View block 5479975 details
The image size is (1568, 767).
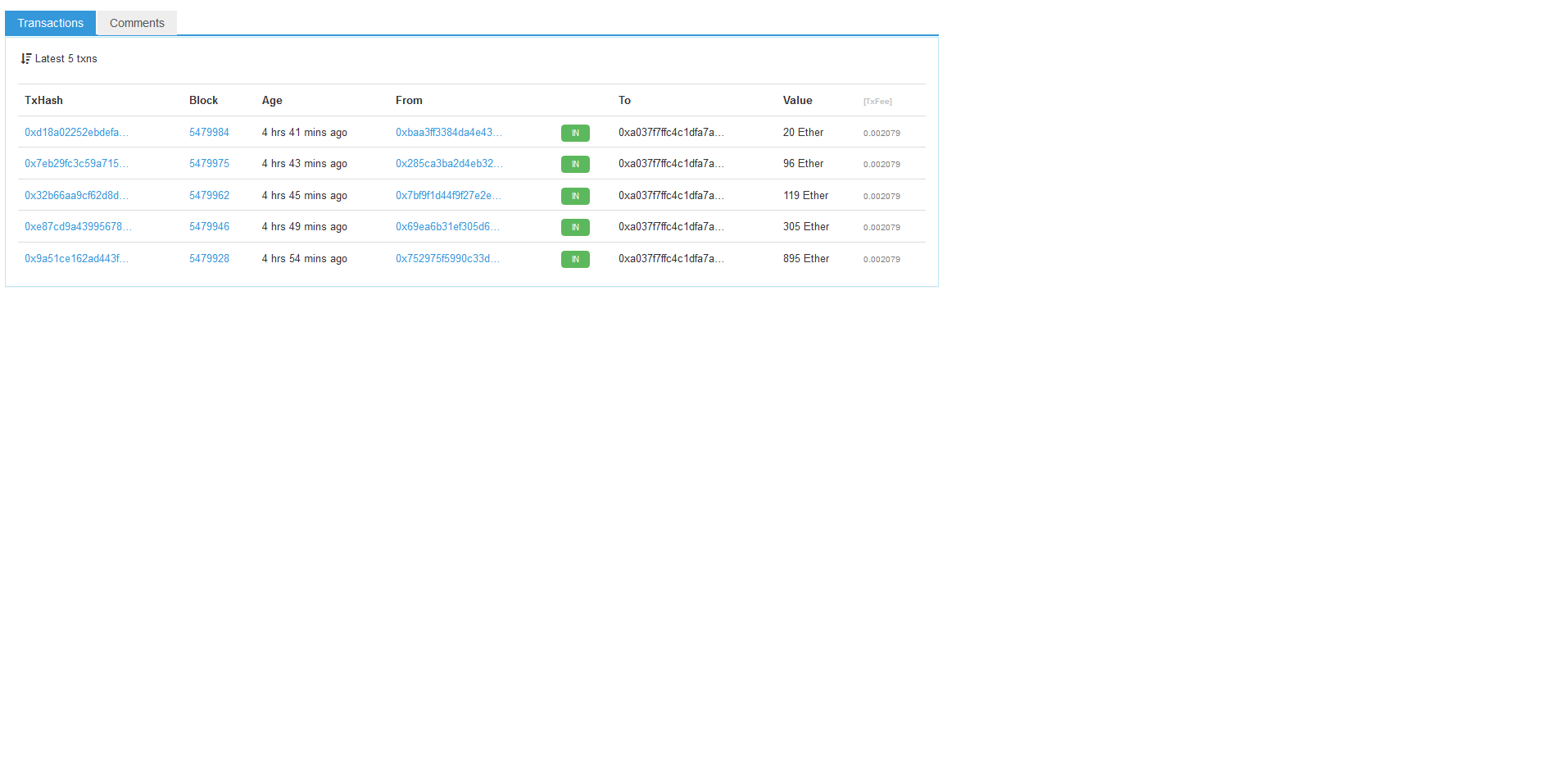pyautogui.click(x=209, y=164)
